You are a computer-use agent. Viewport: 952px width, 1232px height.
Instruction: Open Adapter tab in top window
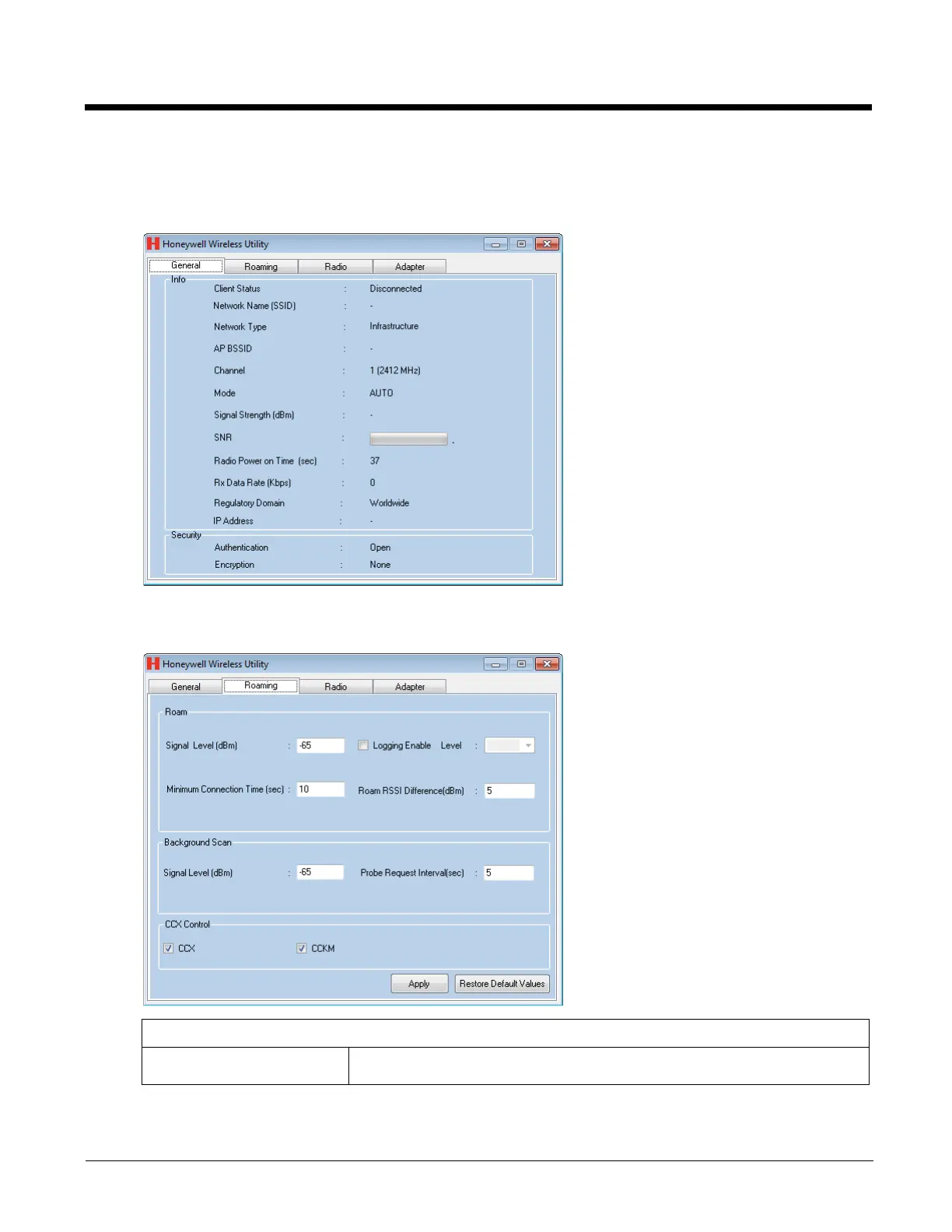(x=410, y=267)
